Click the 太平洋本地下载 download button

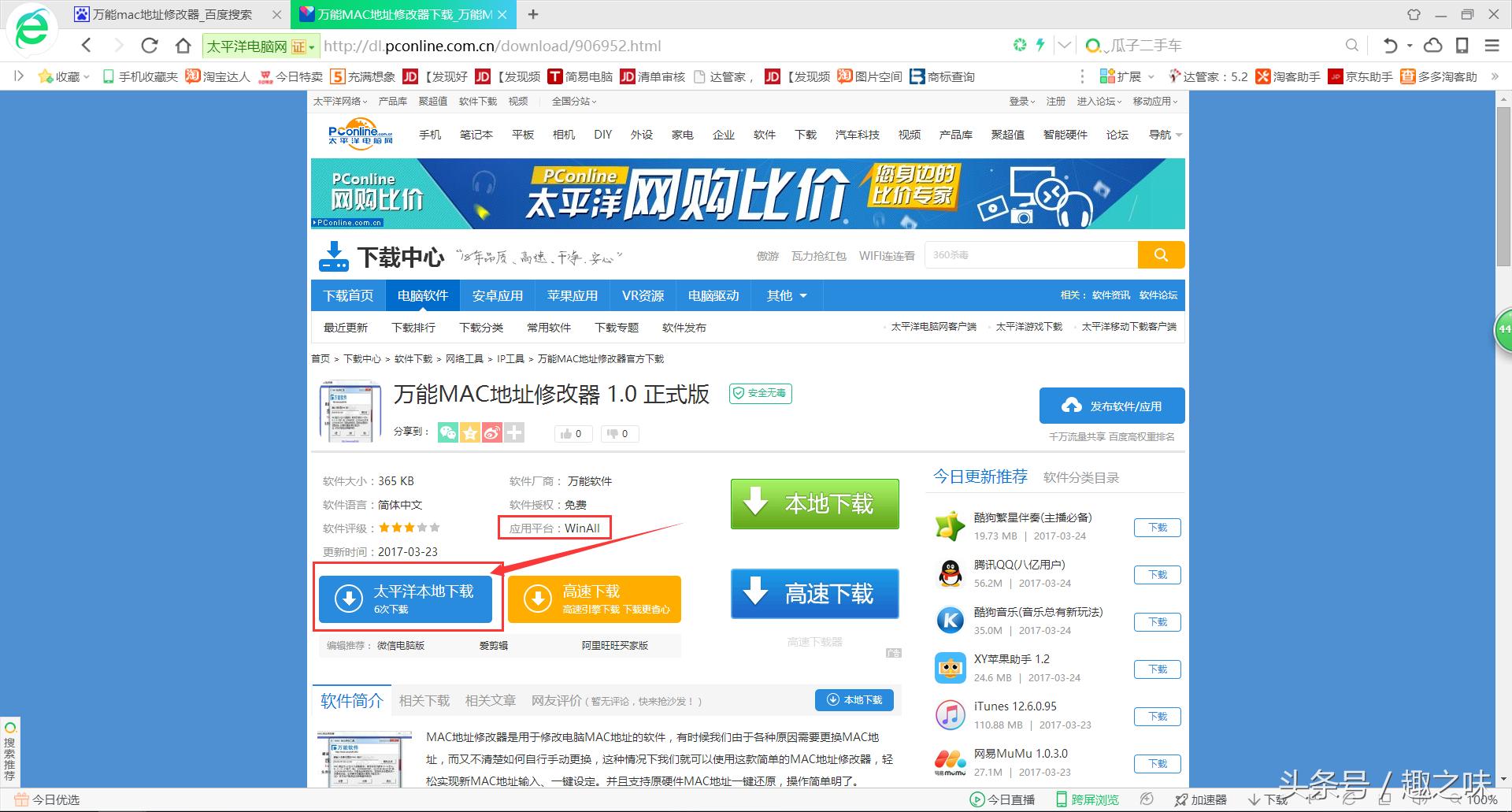[407, 599]
